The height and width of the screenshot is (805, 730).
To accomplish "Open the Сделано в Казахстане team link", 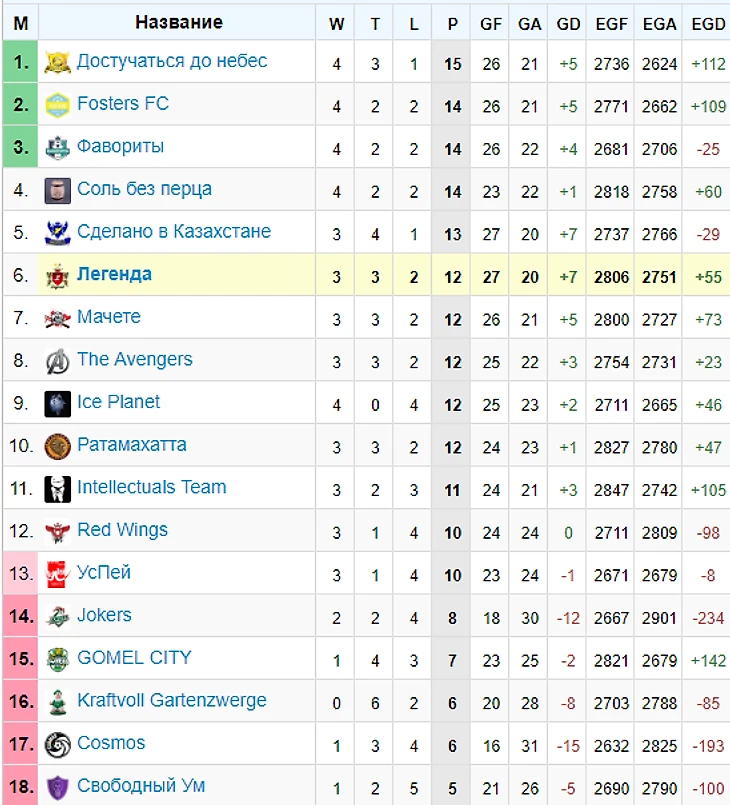I will (174, 232).
